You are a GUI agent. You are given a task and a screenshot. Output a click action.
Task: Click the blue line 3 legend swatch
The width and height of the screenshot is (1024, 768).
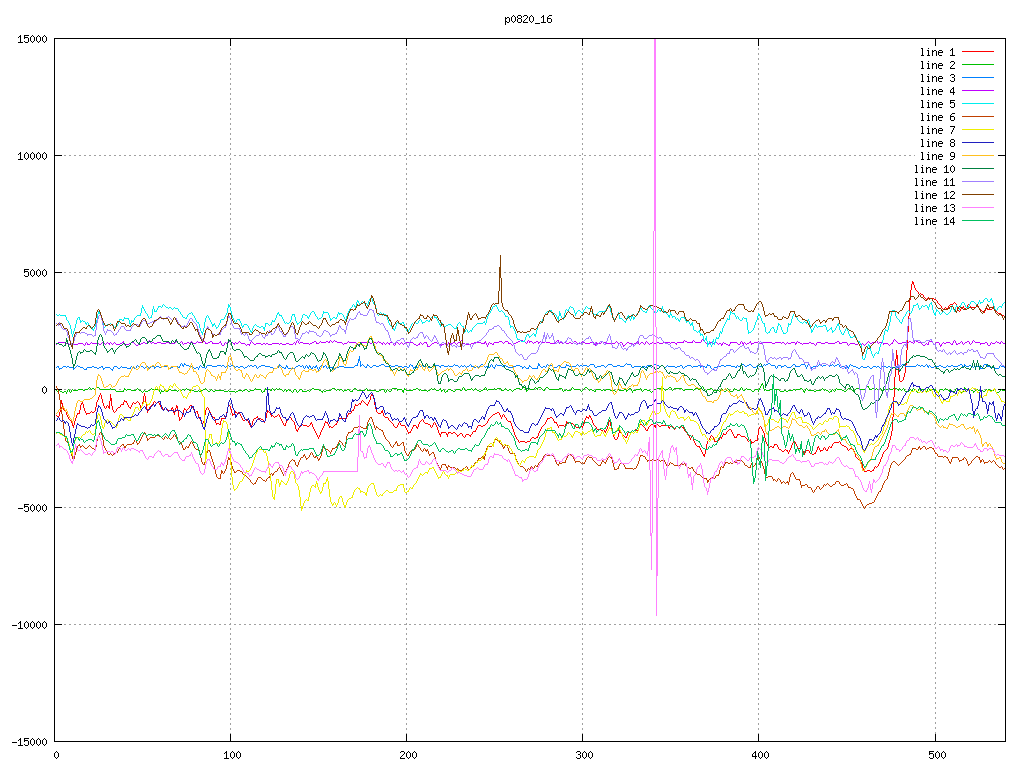(978, 78)
